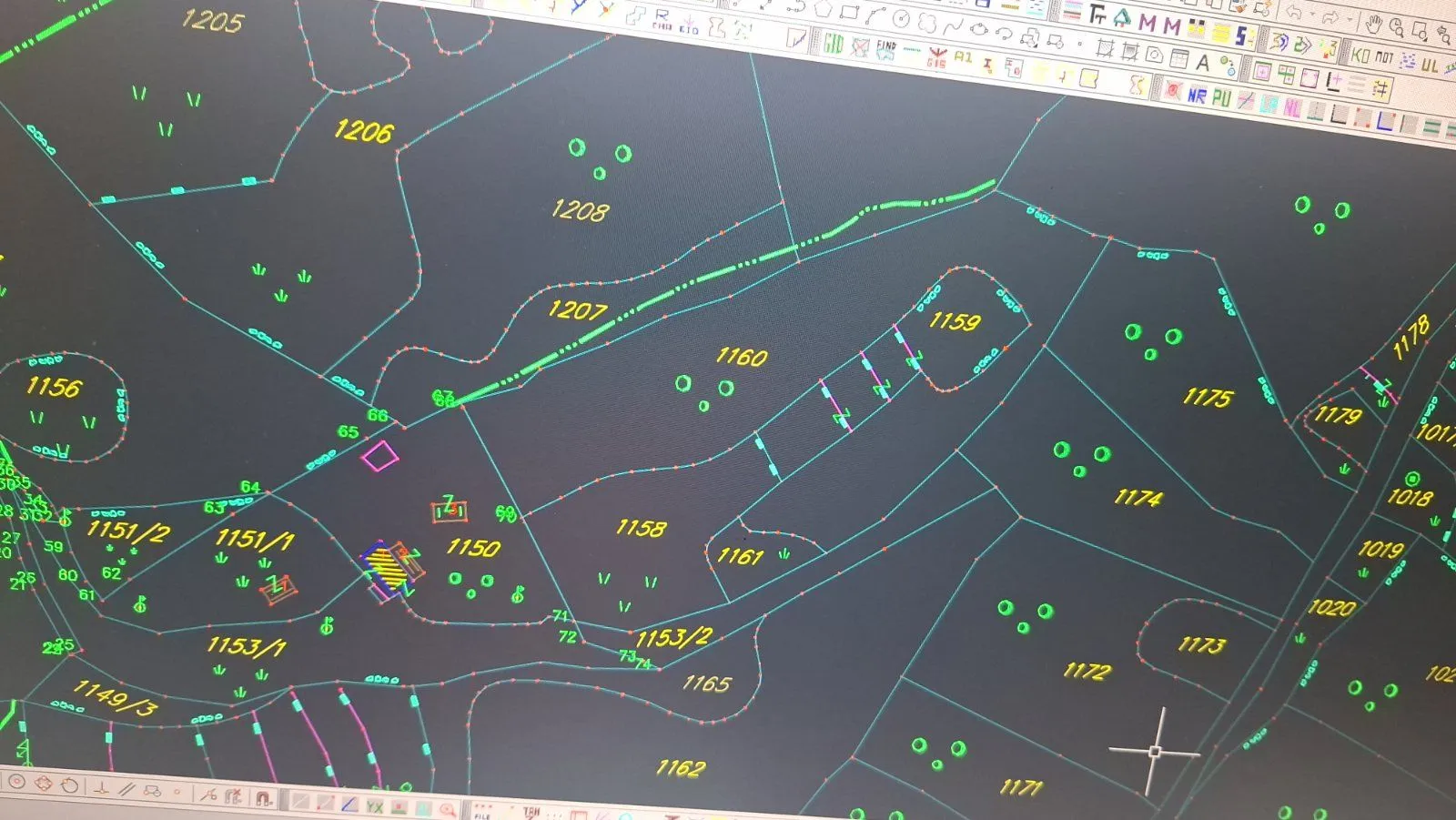Select parcel label 1165

point(706,683)
